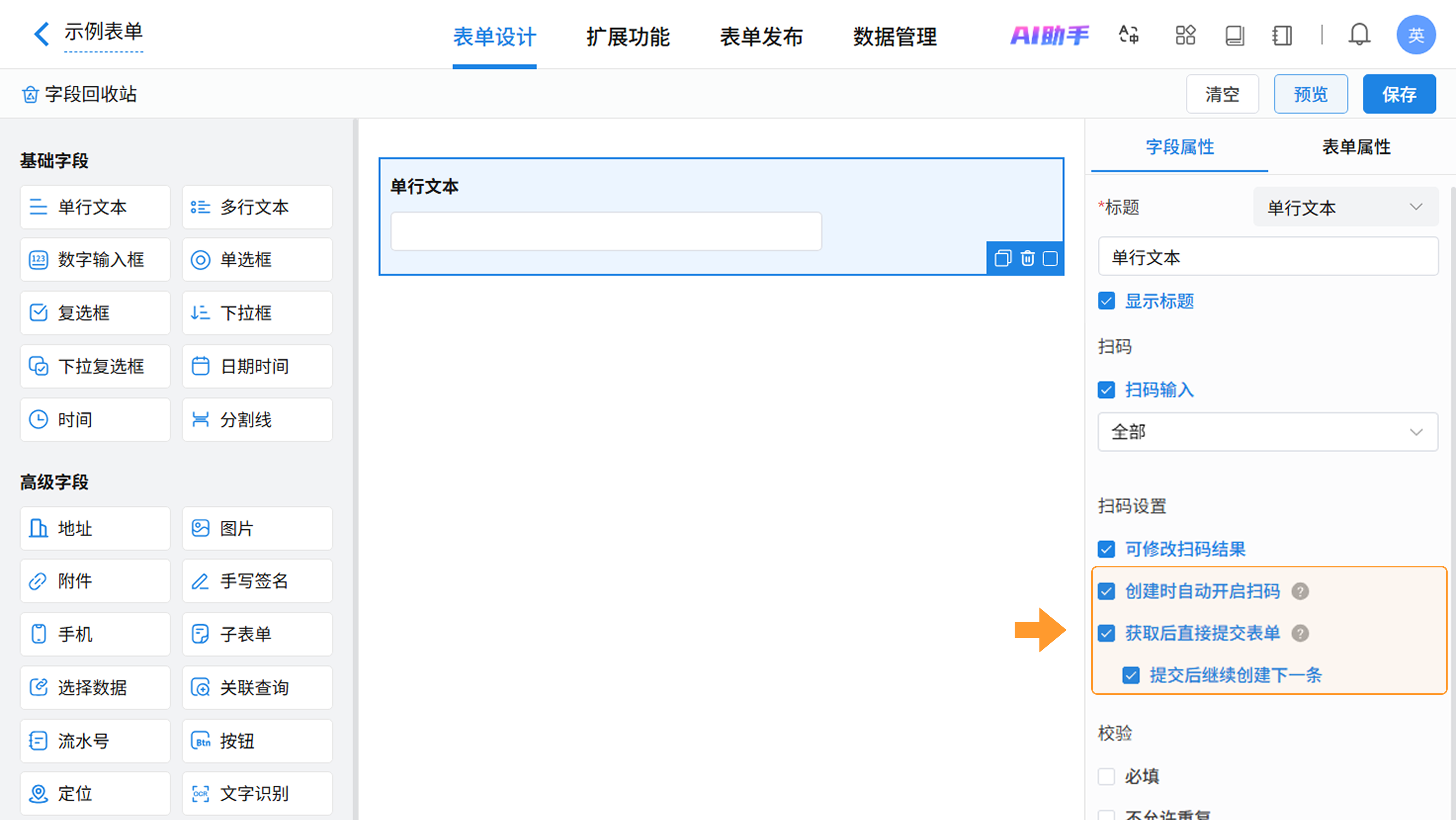Uncheck 显示标题 checkbox

pos(1106,301)
